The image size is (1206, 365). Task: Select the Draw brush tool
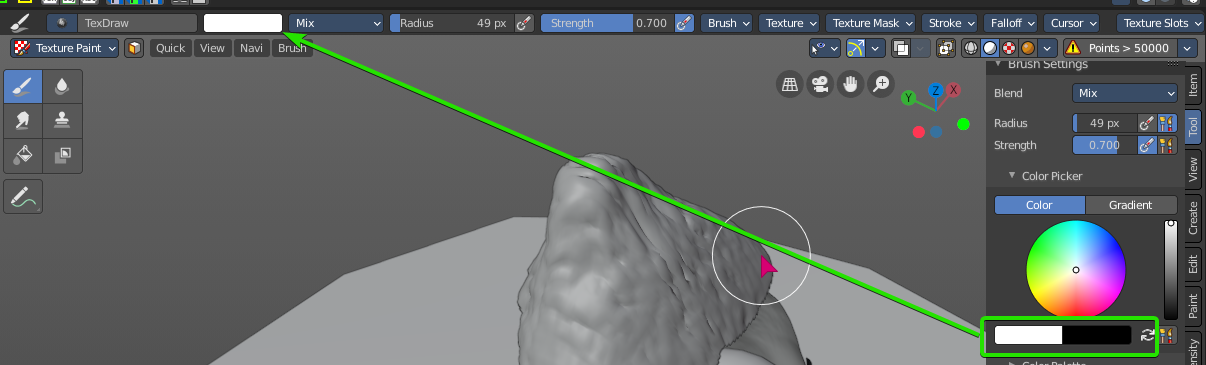click(x=23, y=87)
